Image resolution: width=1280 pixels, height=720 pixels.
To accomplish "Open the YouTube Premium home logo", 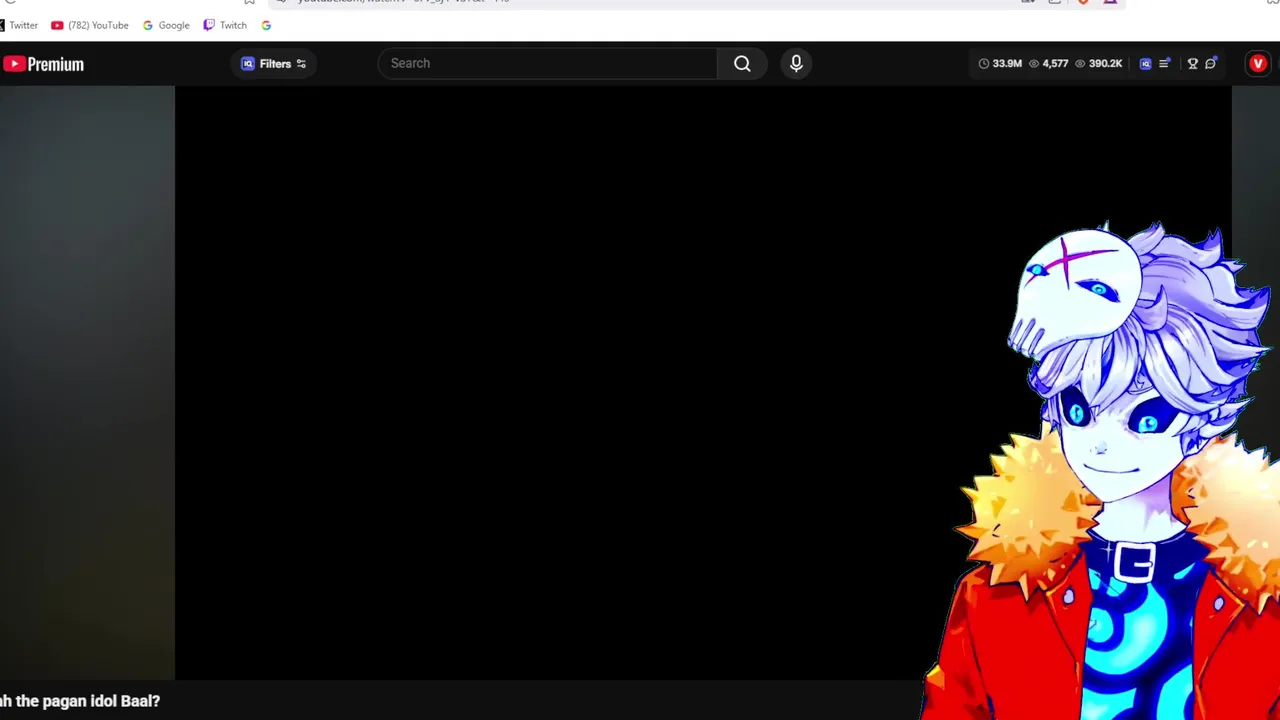I will [43, 64].
